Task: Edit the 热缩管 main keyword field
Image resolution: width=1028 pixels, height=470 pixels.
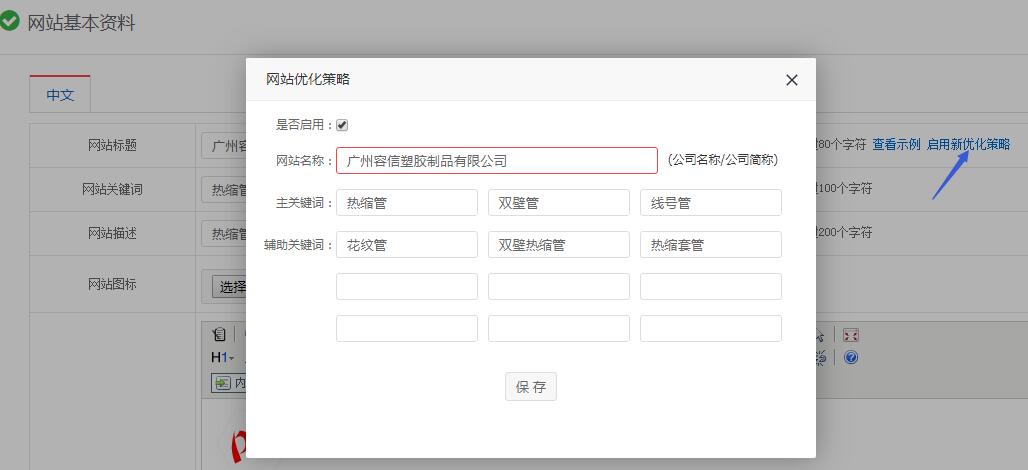Action: pyautogui.click(x=406, y=203)
